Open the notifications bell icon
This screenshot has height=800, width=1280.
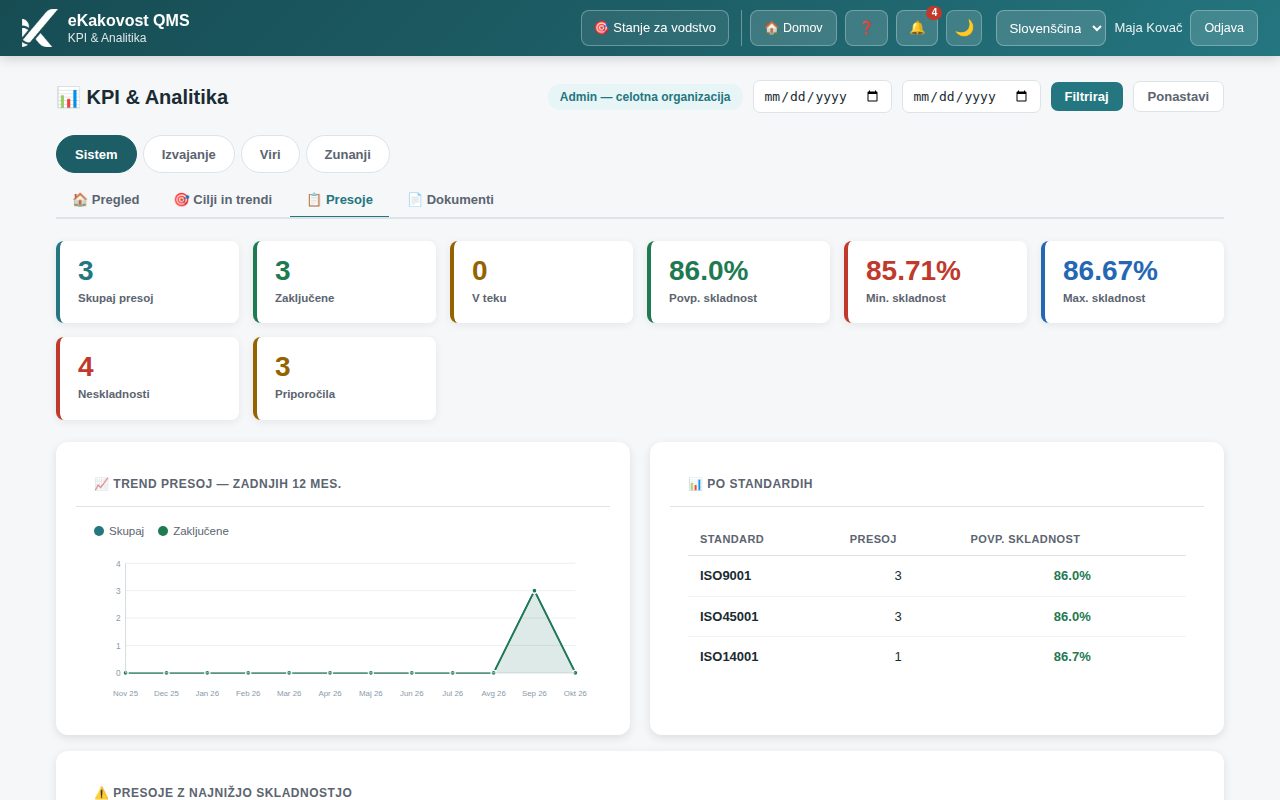pyautogui.click(x=917, y=28)
